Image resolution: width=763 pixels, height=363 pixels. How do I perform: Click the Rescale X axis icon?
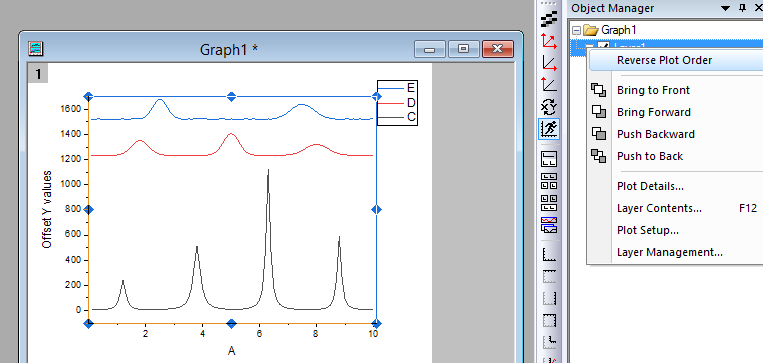[x=549, y=63]
